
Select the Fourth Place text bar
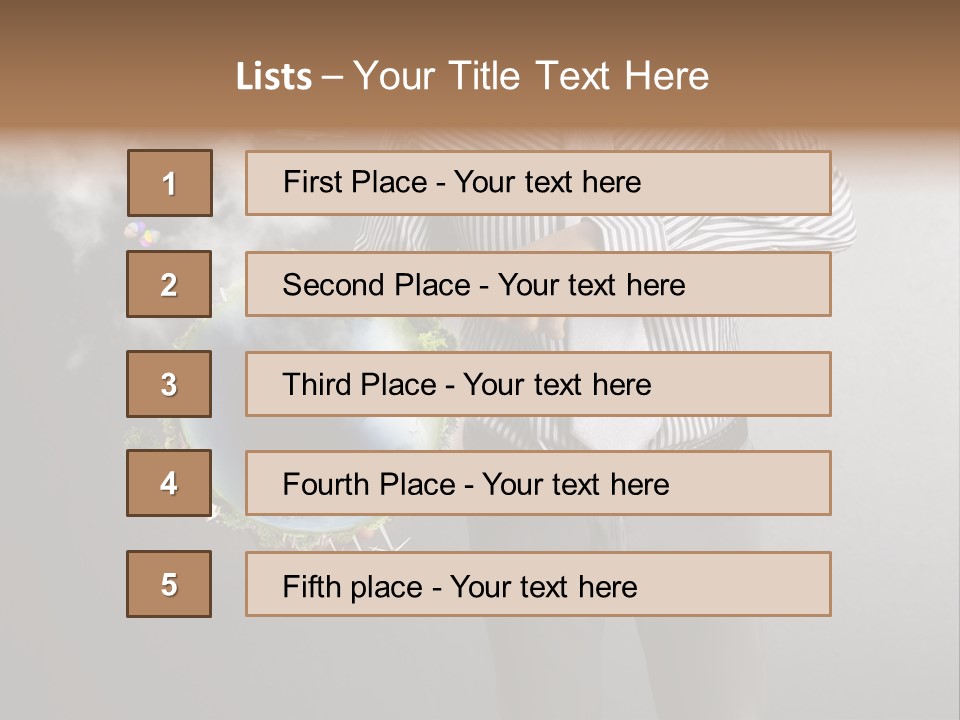click(x=538, y=483)
